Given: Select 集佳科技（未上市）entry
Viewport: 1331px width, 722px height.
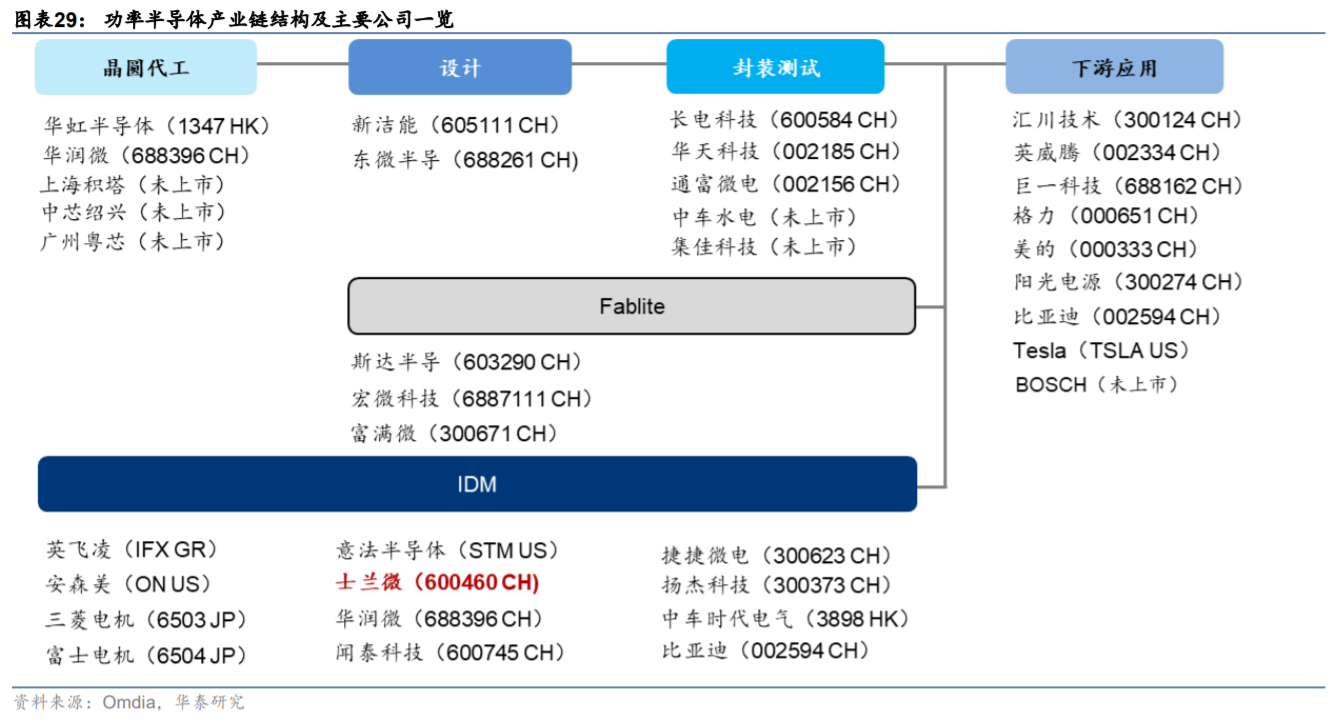Looking at the screenshot, I should (x=764, y=246).
